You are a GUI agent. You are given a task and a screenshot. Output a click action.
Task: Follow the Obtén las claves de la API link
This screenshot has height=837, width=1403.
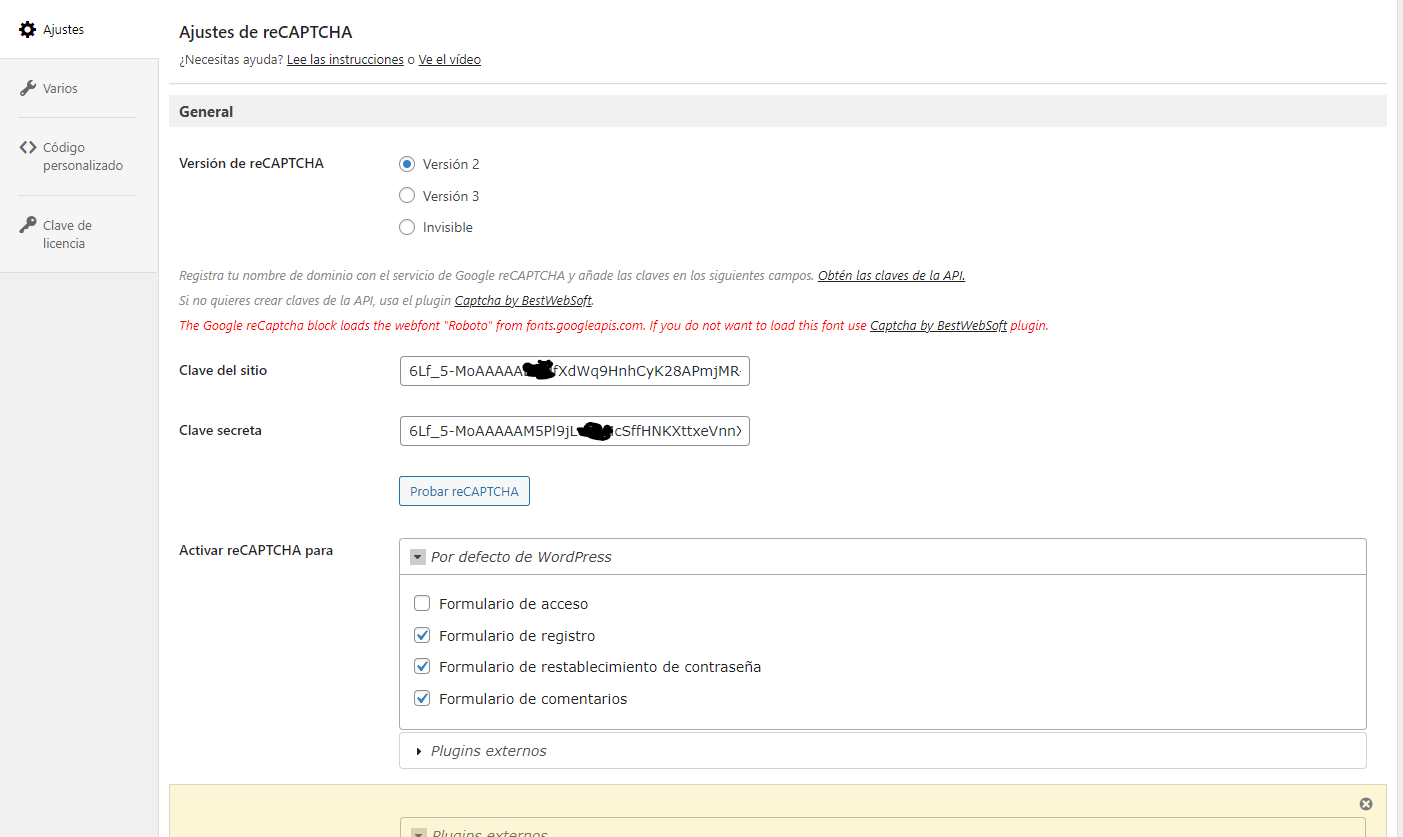891,276
